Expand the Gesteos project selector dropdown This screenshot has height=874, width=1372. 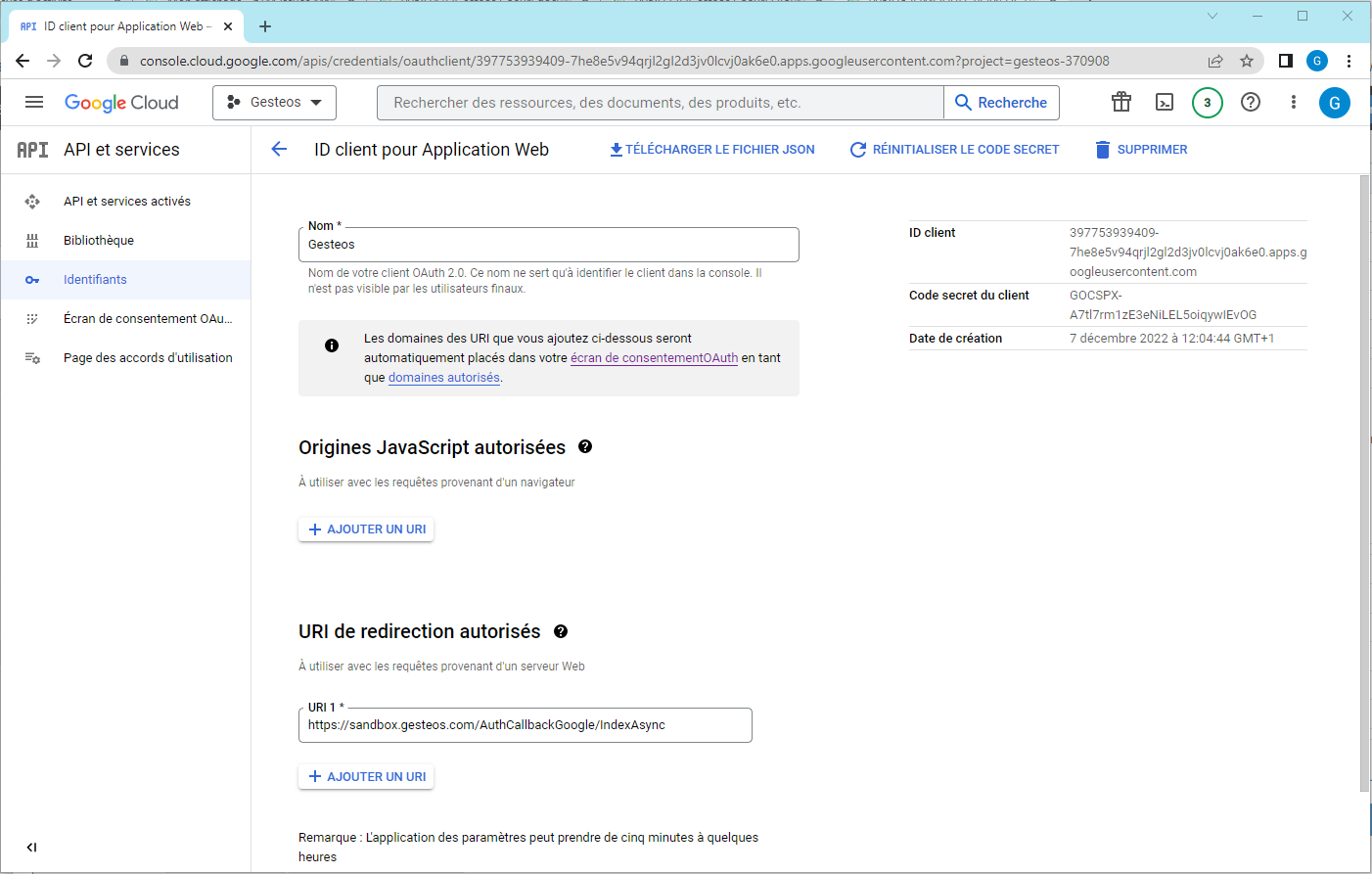click(274, 103)
